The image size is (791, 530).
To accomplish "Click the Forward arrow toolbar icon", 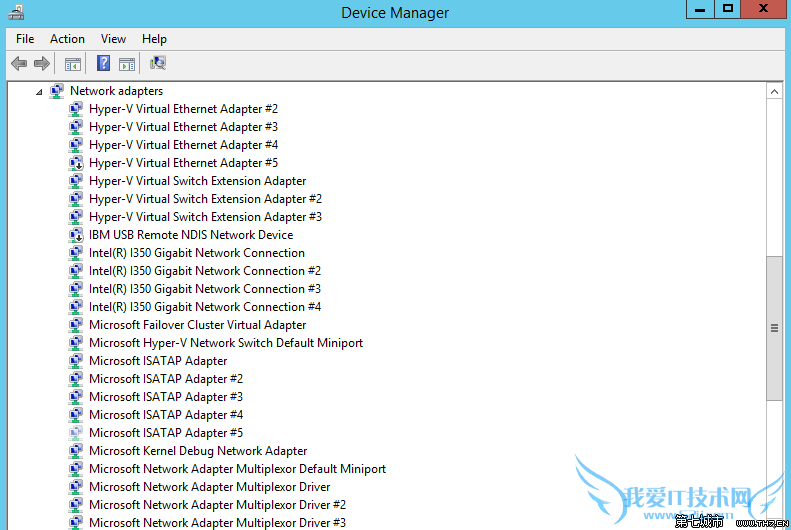I will point(42,64).
